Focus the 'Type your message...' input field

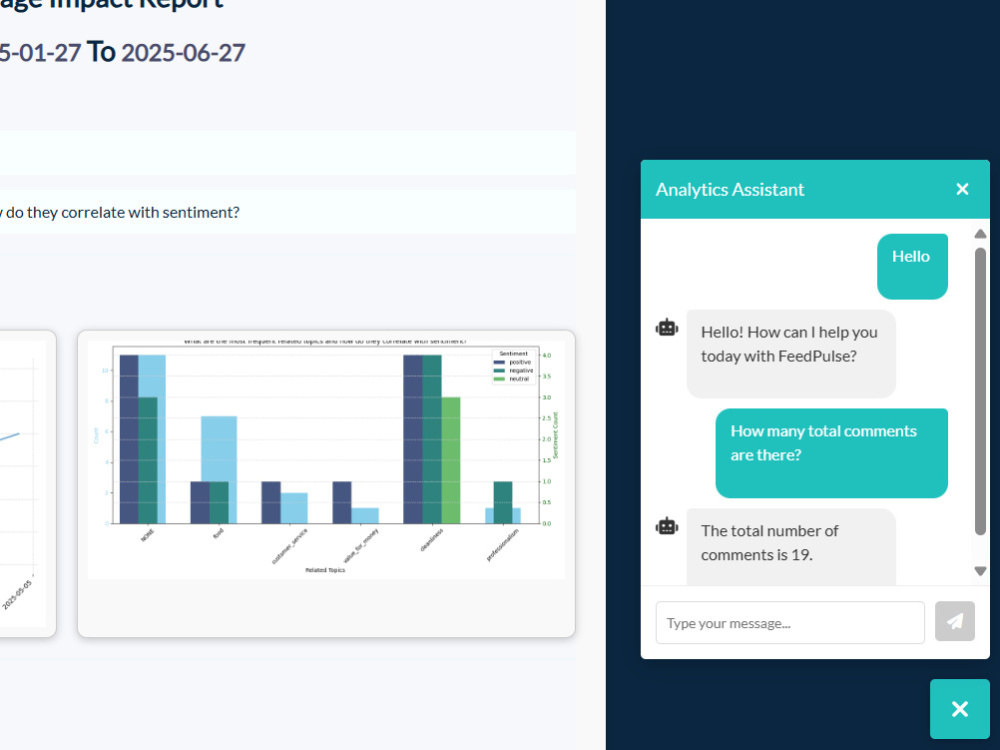click(790, 622)
